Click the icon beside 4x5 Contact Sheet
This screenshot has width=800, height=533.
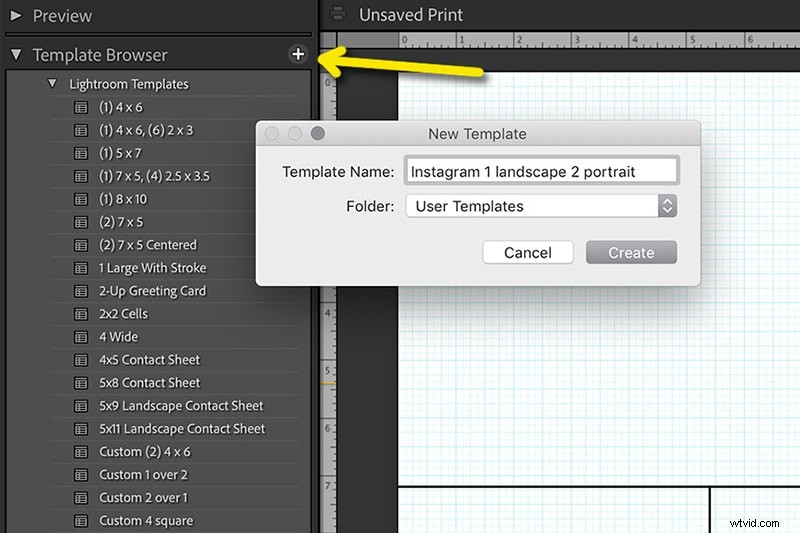click(81, 360)
